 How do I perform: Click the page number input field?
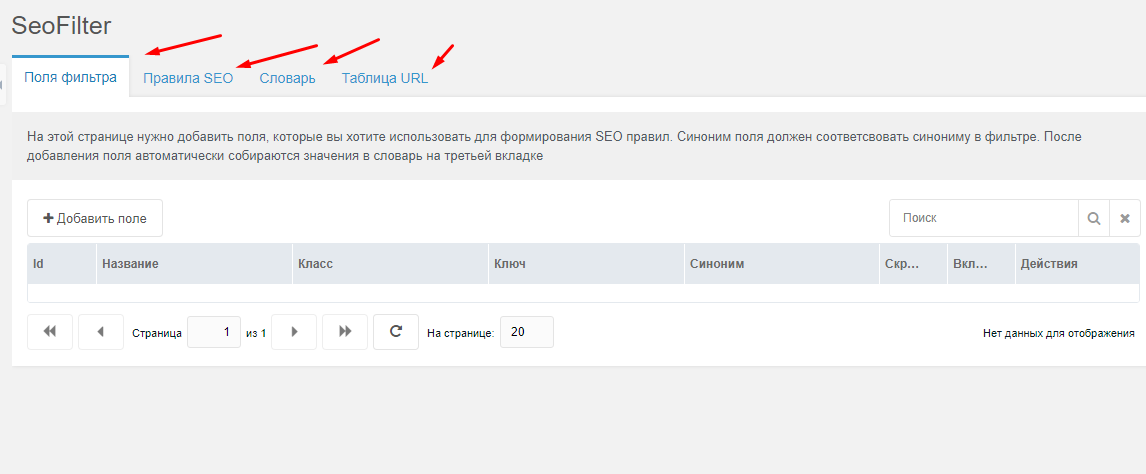[214, 332]
